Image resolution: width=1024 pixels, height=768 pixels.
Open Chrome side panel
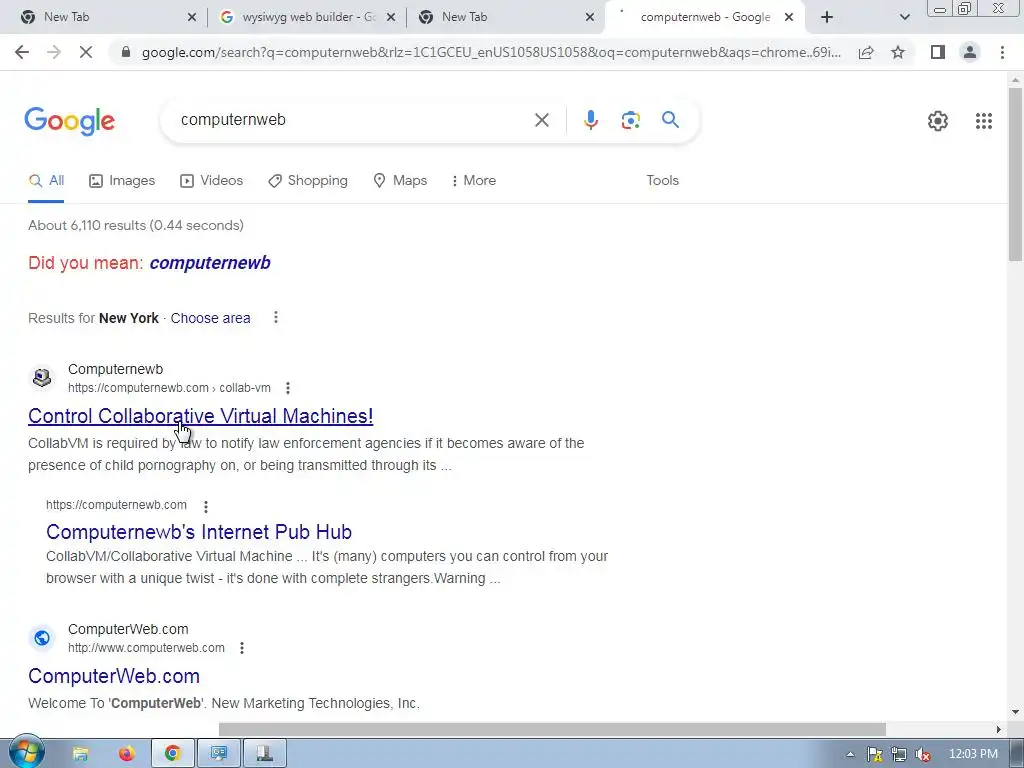pos(938,52)
